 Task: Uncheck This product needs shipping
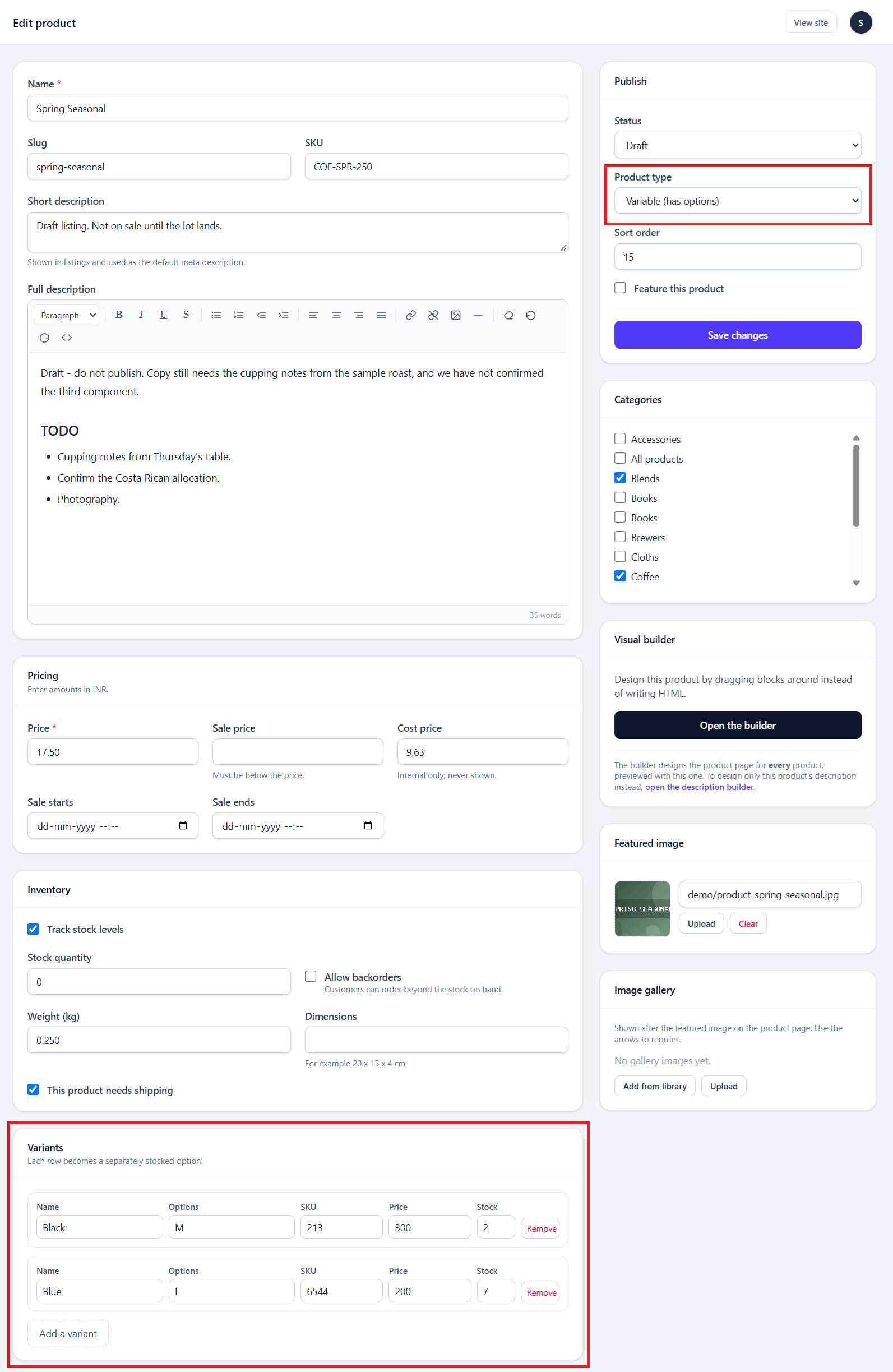point(34,1089)
